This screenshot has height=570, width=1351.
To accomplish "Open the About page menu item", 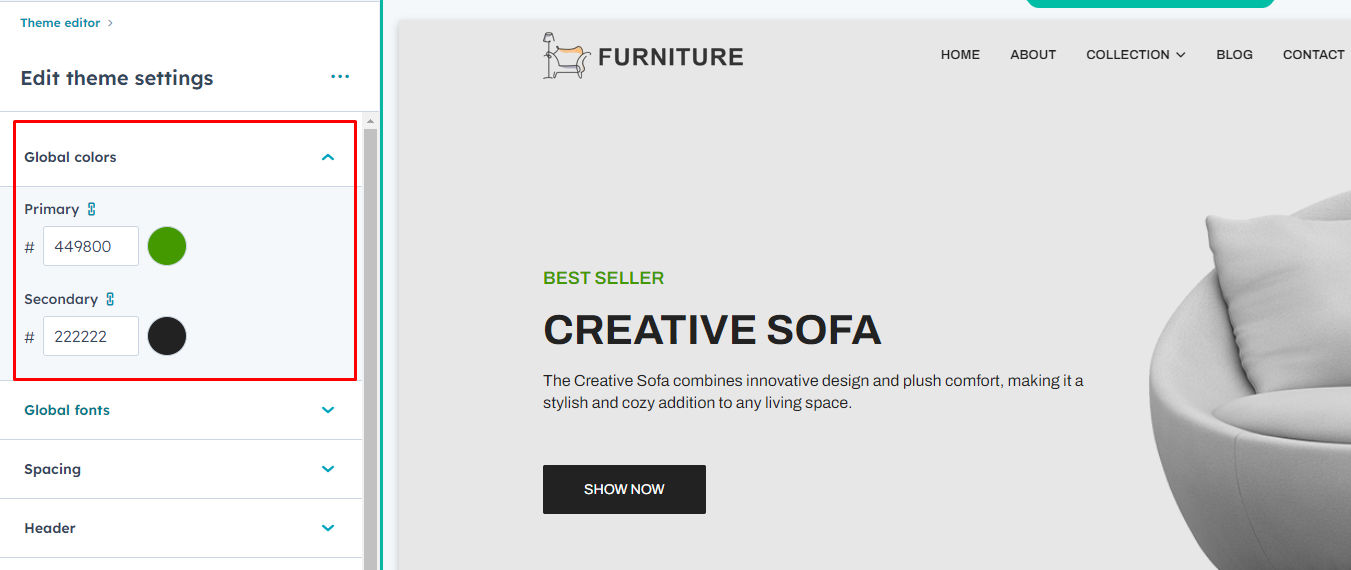I will click(1033, 55).
